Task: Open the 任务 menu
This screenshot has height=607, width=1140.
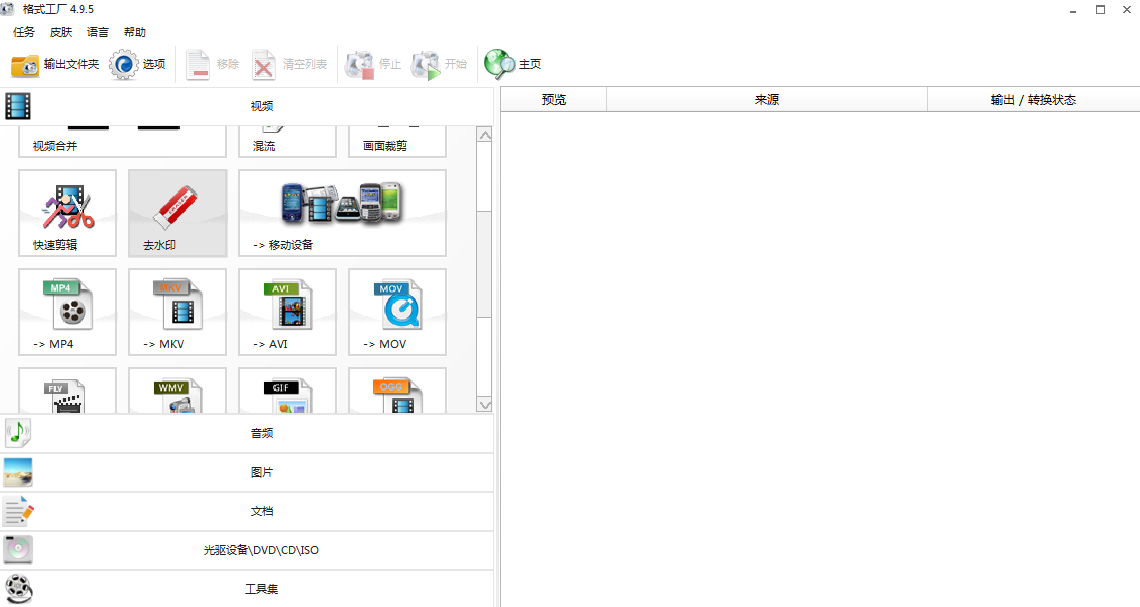Action: (24, 32)
